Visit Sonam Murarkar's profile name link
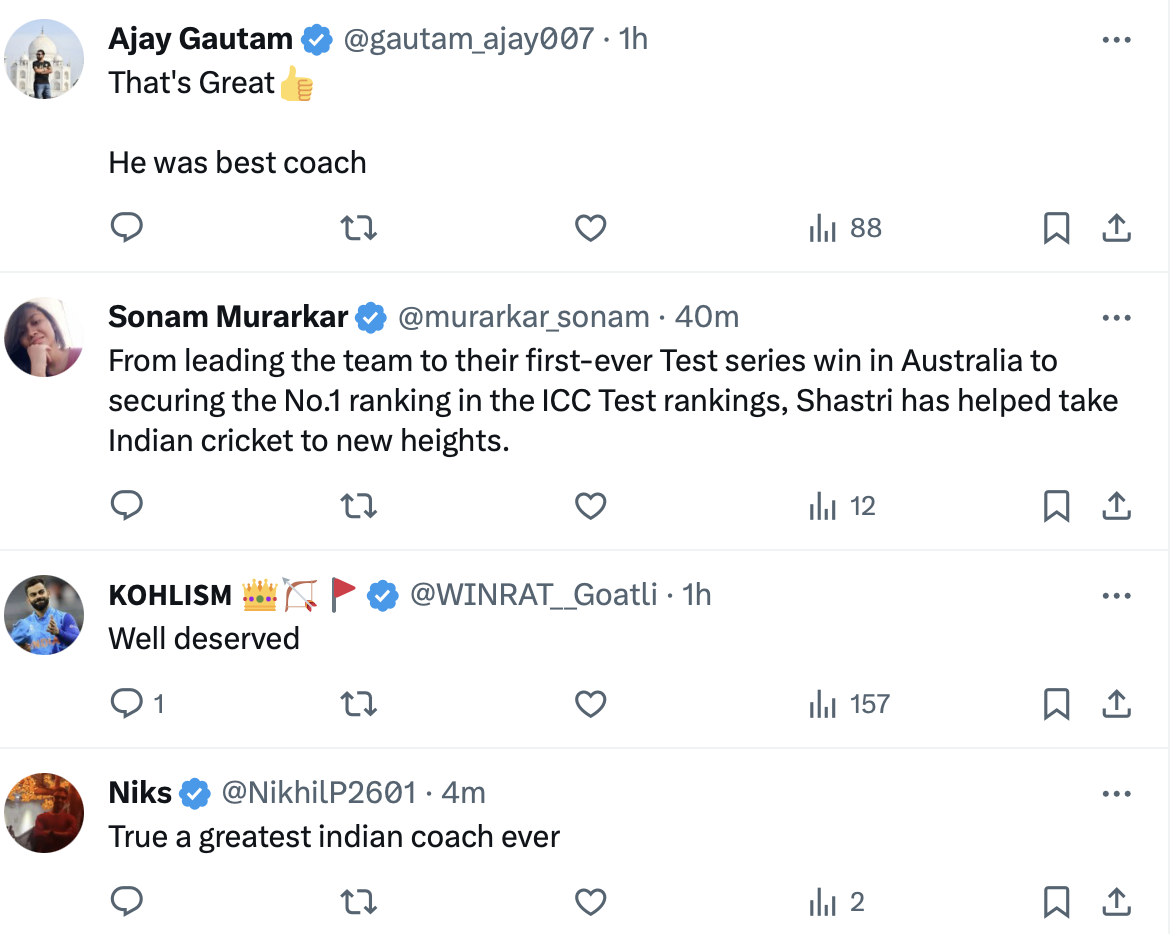 (228, 318)
